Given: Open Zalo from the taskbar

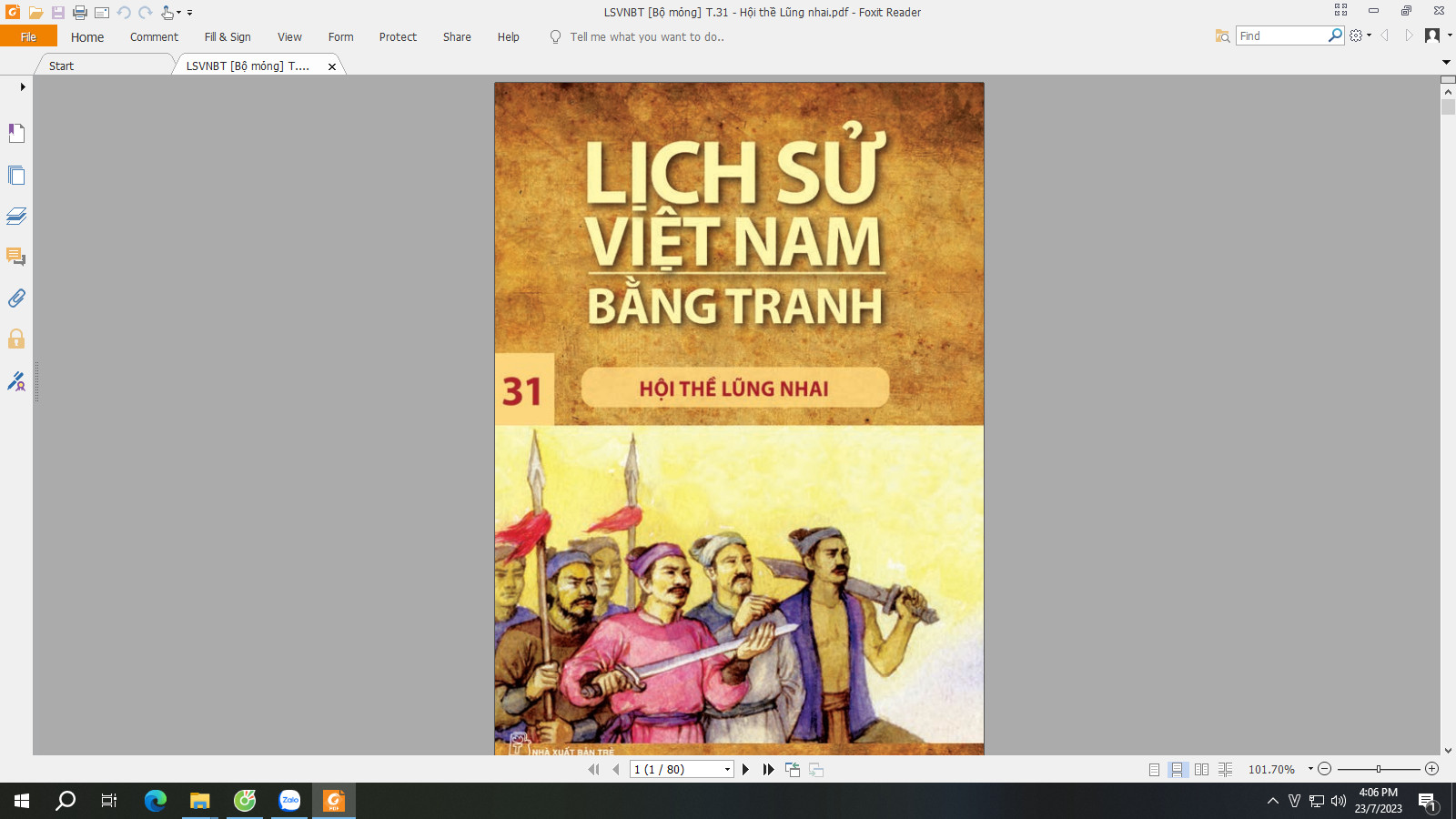Looking at the screenshot, I should [x=289, y=801].
